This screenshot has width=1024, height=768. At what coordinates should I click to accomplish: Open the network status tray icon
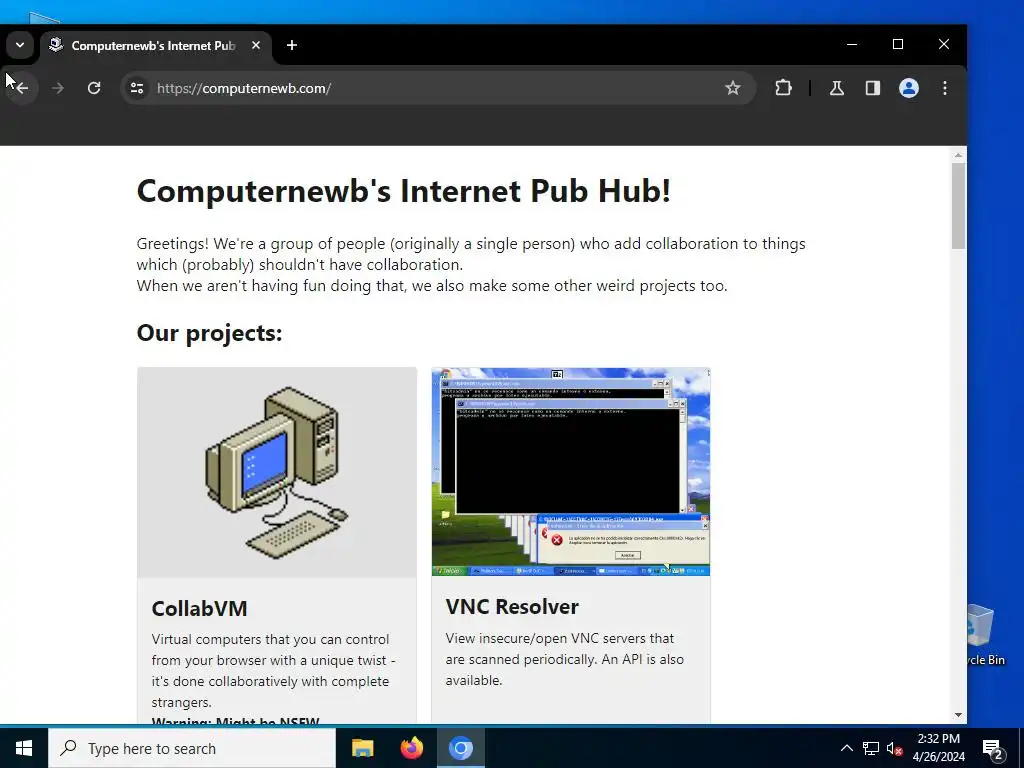[871, 748]
